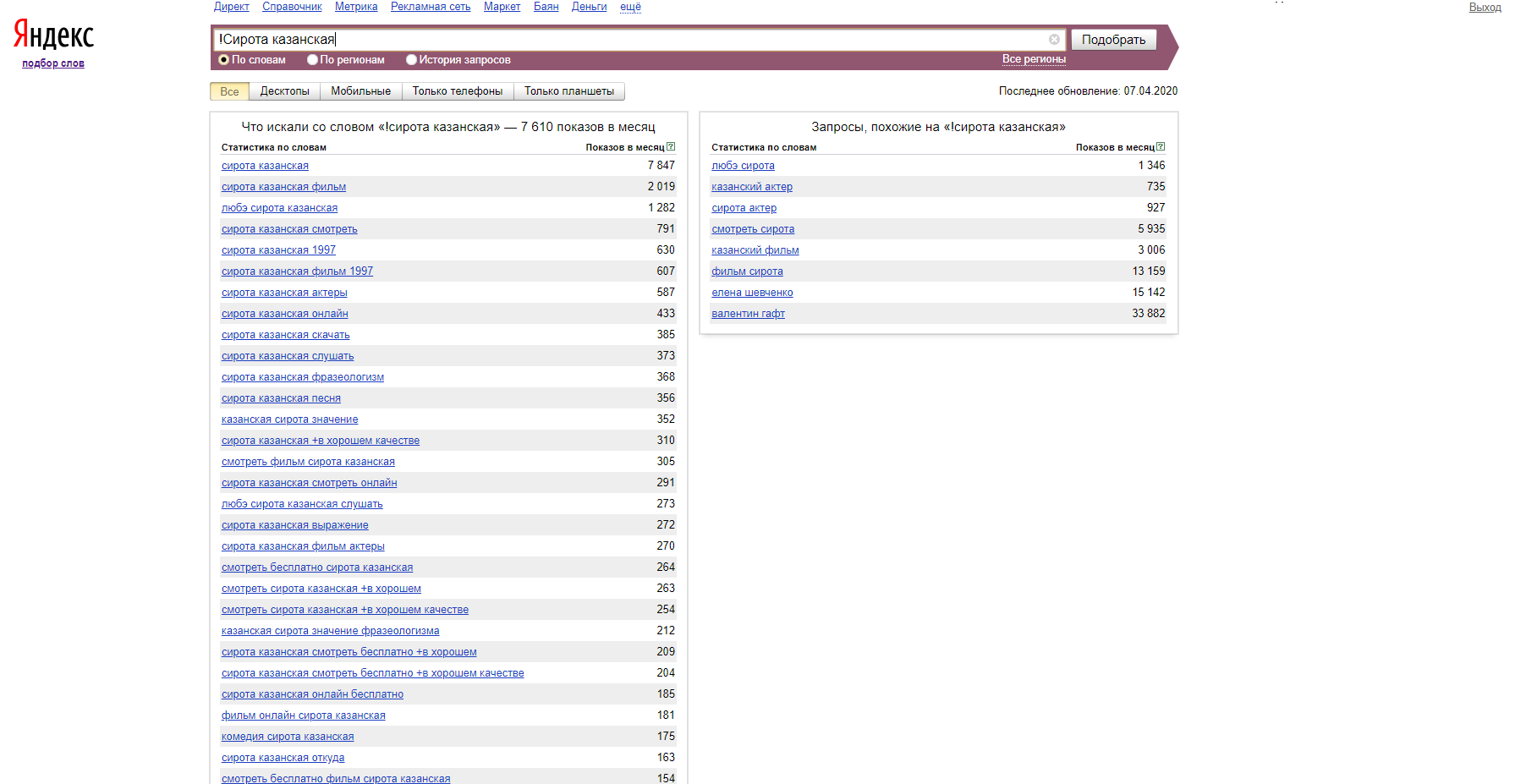Open query 'смотреть бесплатно сирота казанская'
1515x784 pixels.
coord(317,567)
